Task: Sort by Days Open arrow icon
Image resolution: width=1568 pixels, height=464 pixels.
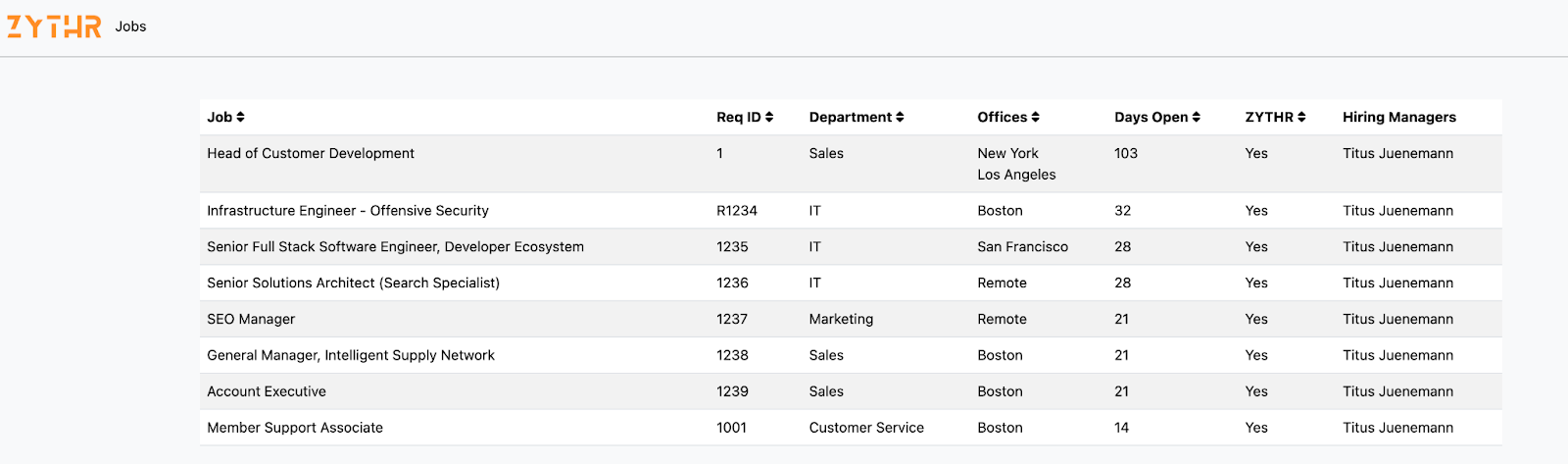Action: coord(1196,118)
